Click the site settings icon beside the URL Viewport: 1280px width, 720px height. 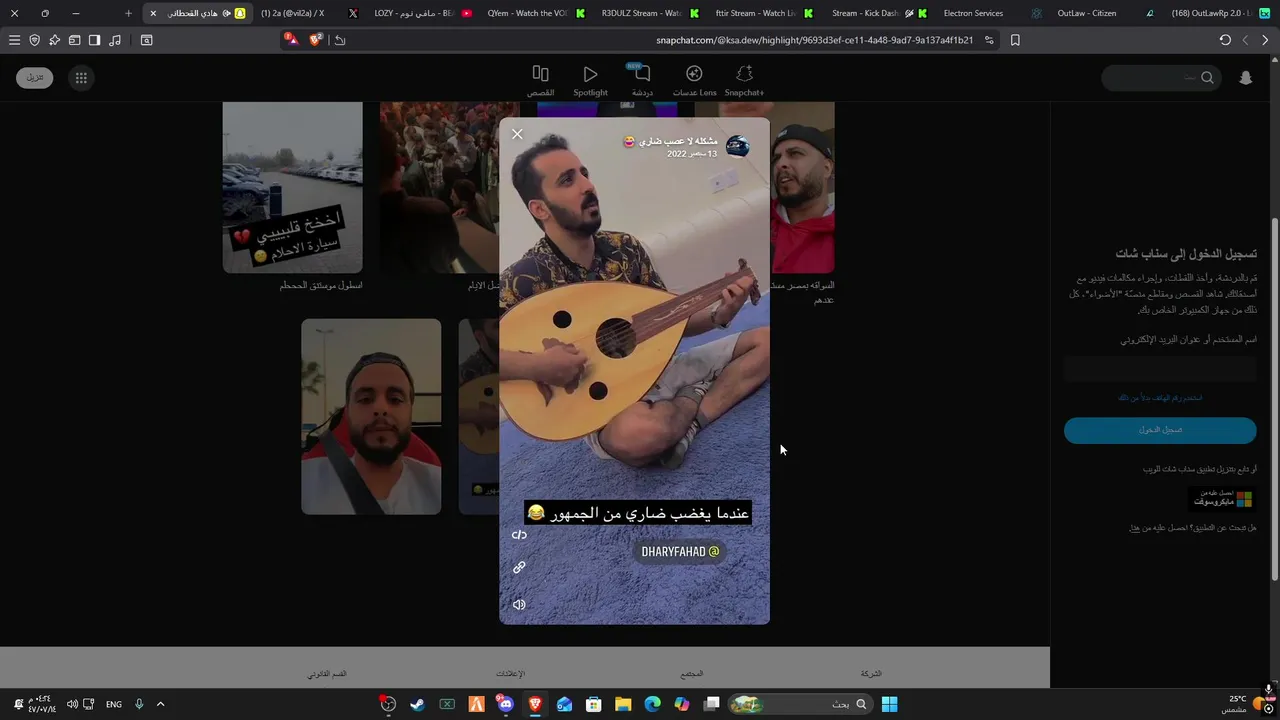click(x=989, y=40)
